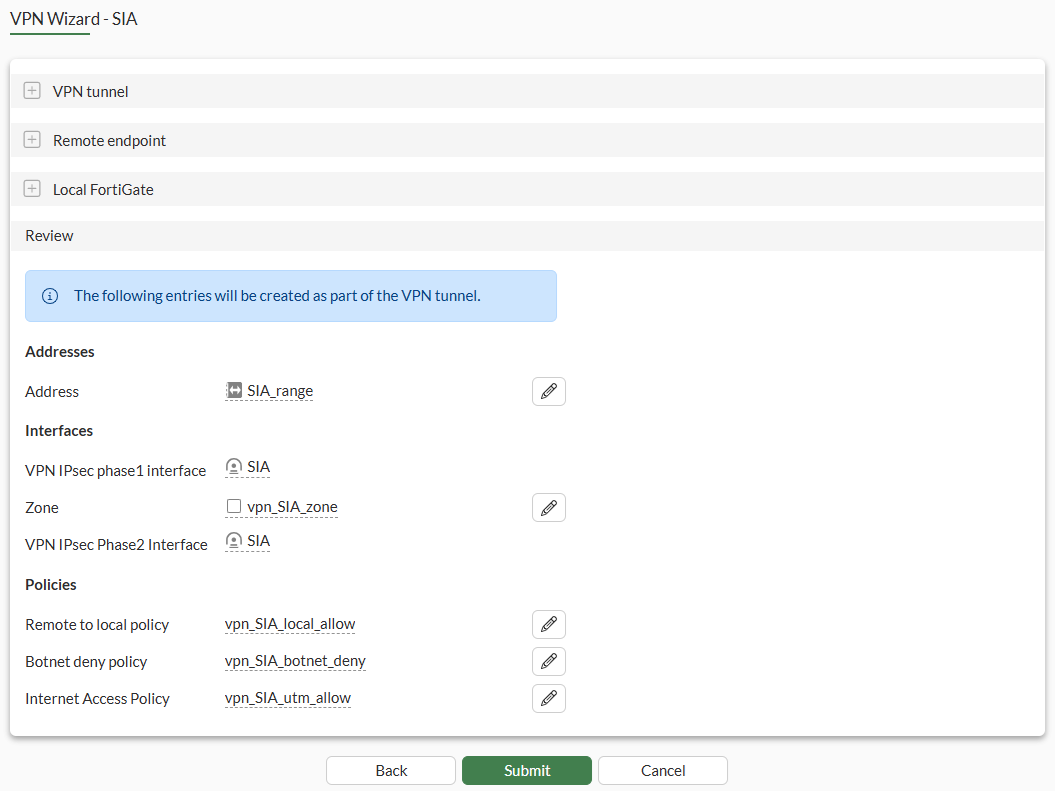Go Back to the previous step
The height and width of the screenshot is (791, 1055).
[x=391, y=771]
